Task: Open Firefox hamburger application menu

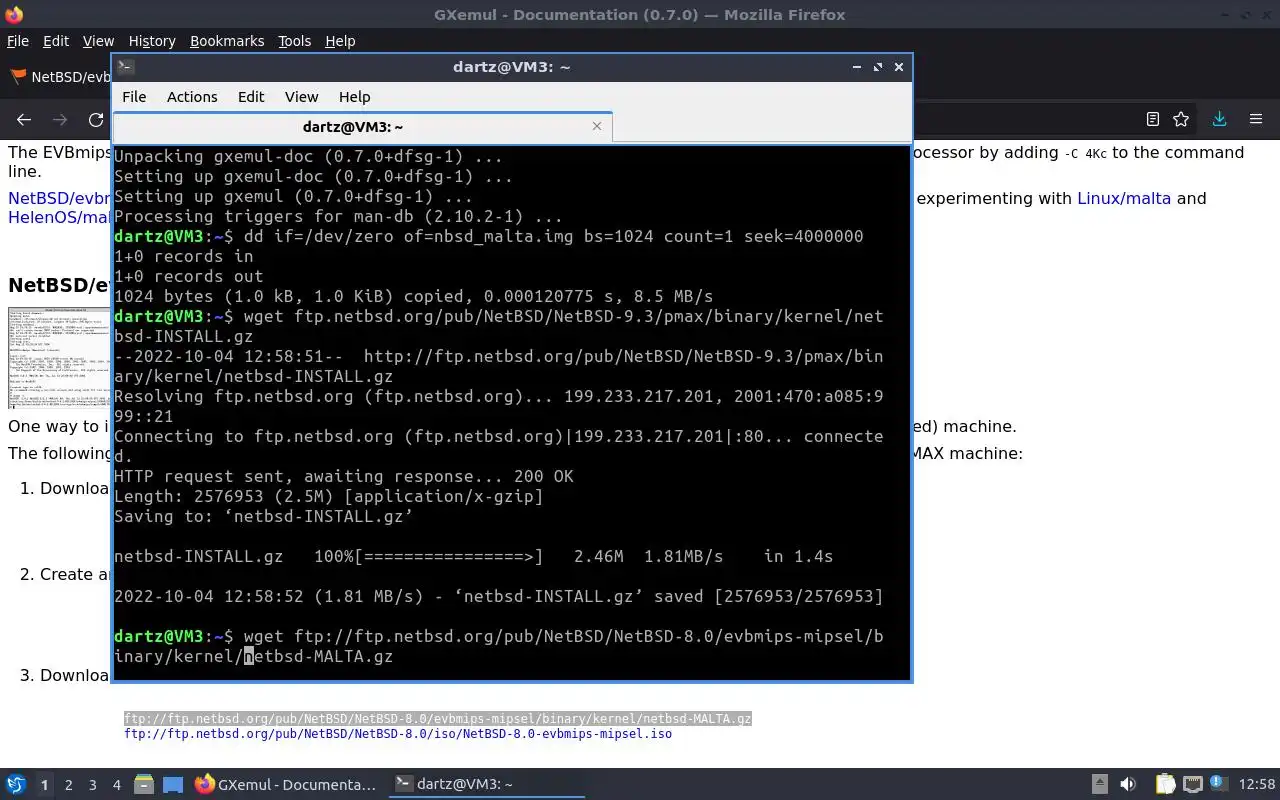Action: 1256,119
